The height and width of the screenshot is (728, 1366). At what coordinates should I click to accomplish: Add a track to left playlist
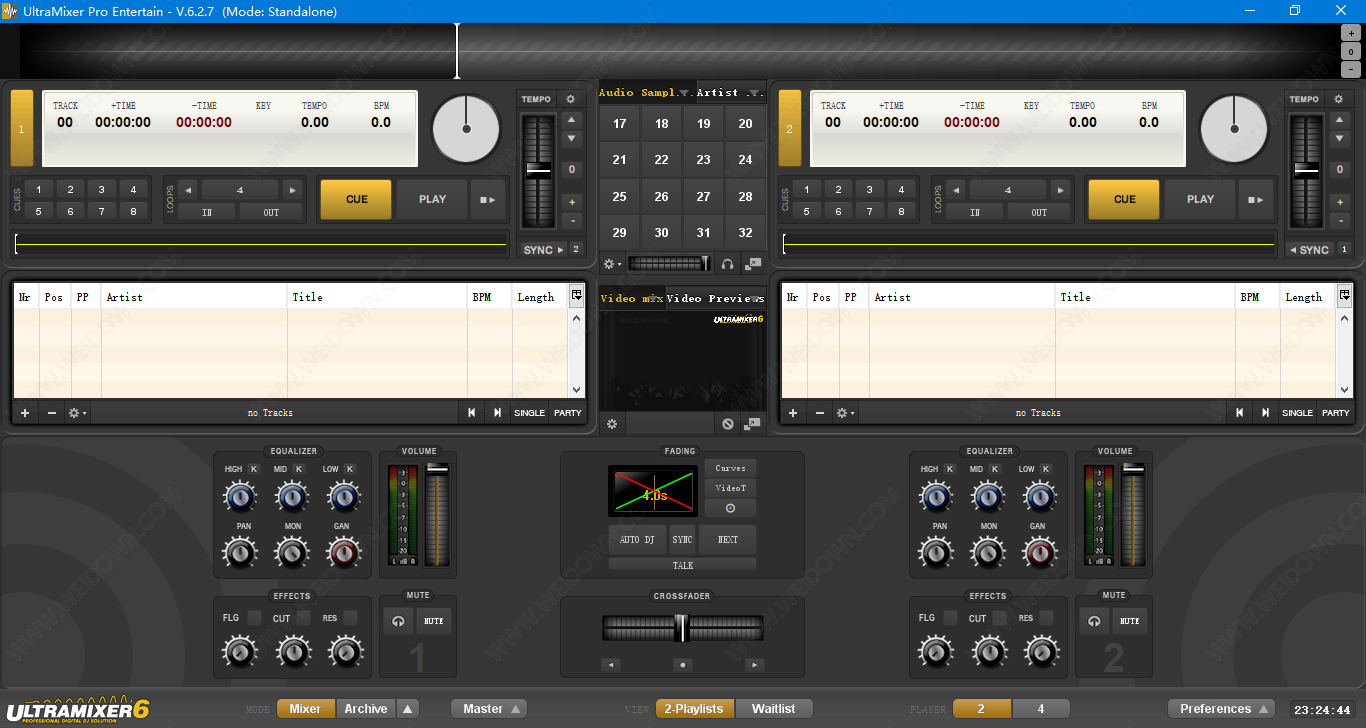pyautogui.click(x=25, y=413)
